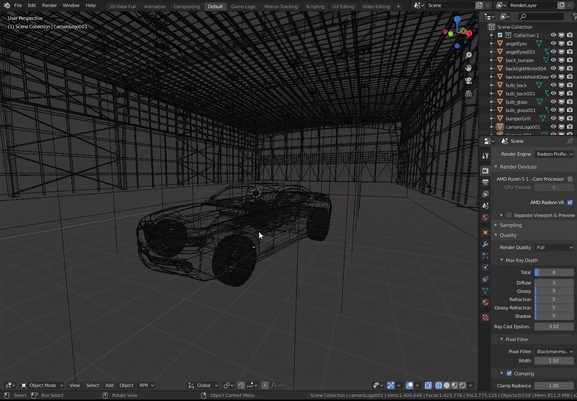Toggle viewport overlays icon

coord(409,385)
